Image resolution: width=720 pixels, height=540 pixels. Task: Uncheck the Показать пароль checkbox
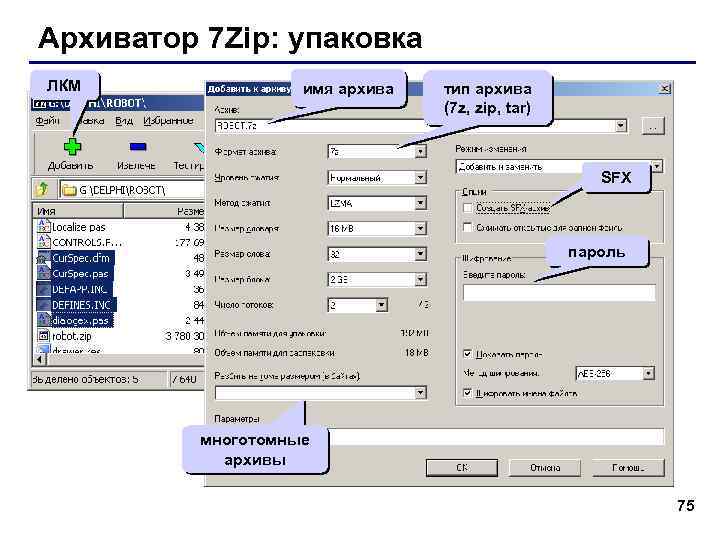tap(467, 354)
